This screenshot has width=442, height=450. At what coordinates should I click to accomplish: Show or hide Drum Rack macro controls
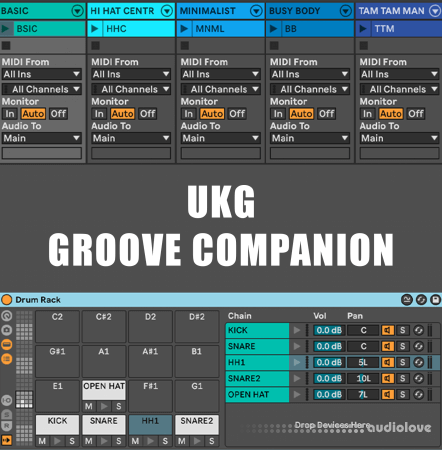pyautogui.click(x=7, y=316)
